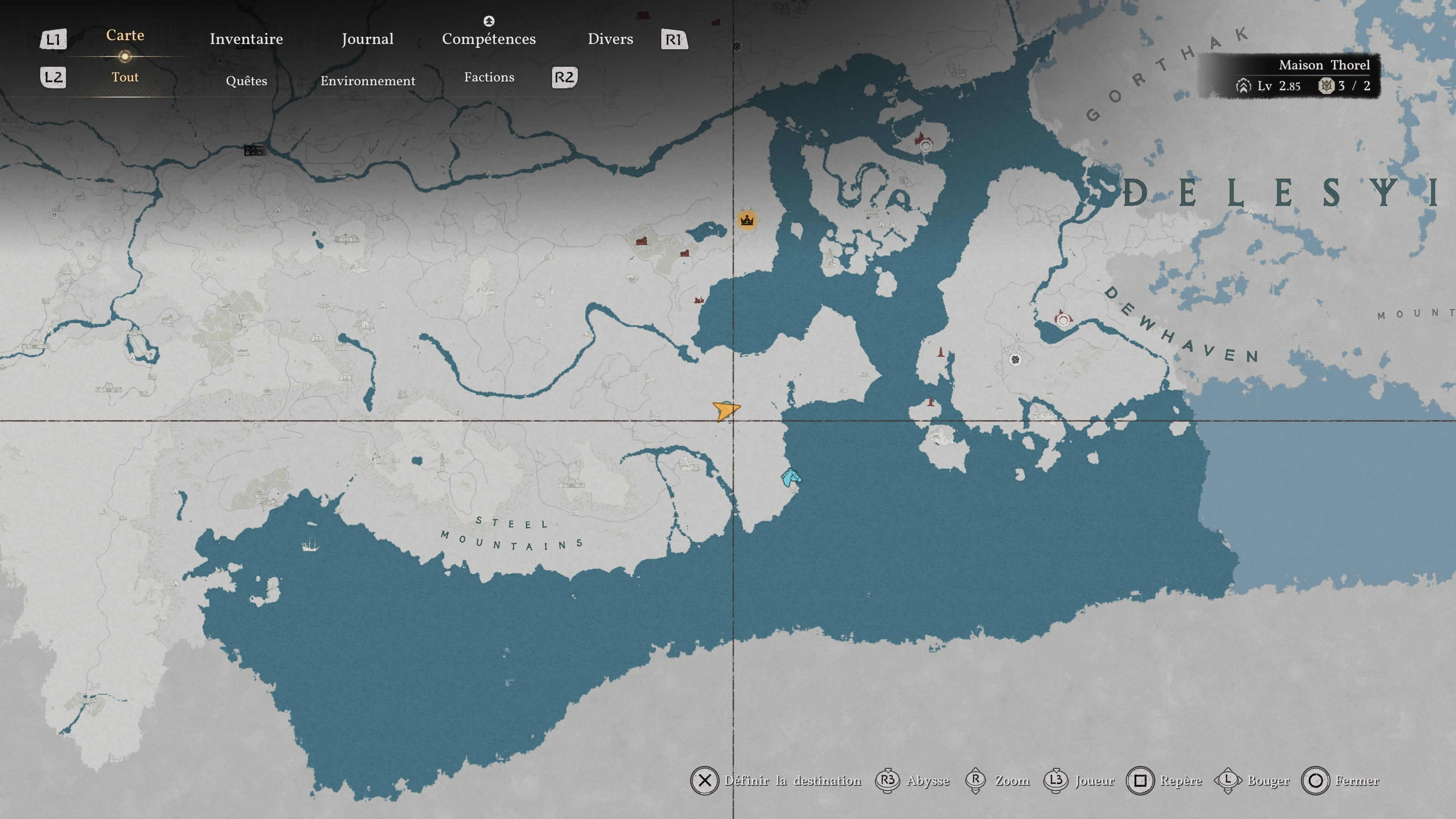Viewport: 1456px width, 819px height.
Task: Click the R1 shoulder button icon
Action: pyautogui.click(x=674, y=39)
